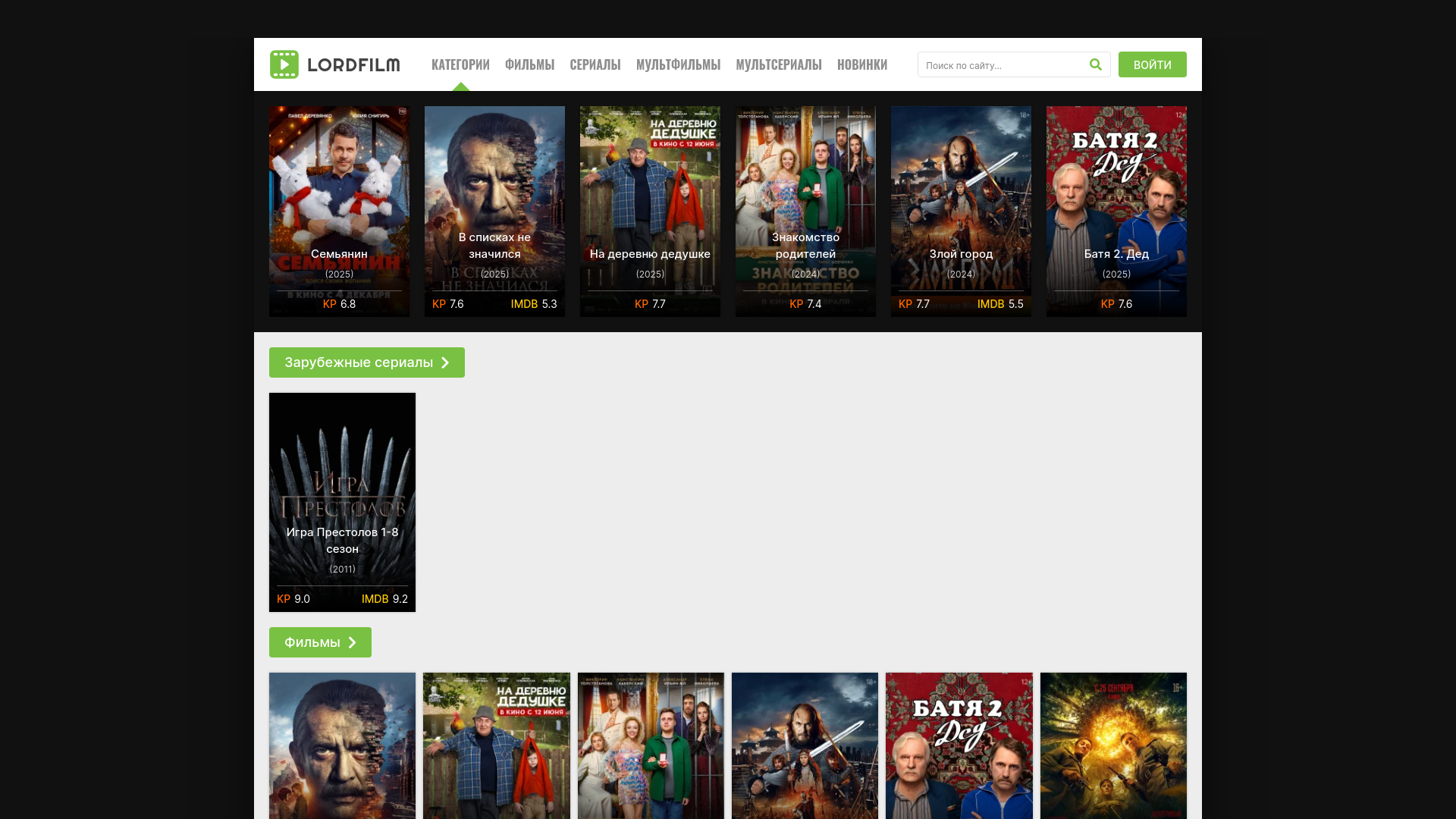Screen dimensions: 1456x819
Task: Focus the site search input field
Action: pos(1001,65)
